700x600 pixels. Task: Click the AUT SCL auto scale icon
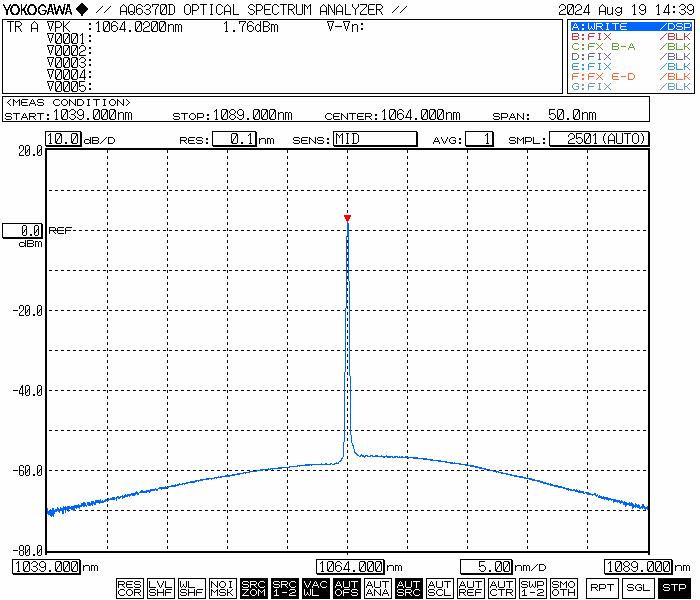click(439, 588)
